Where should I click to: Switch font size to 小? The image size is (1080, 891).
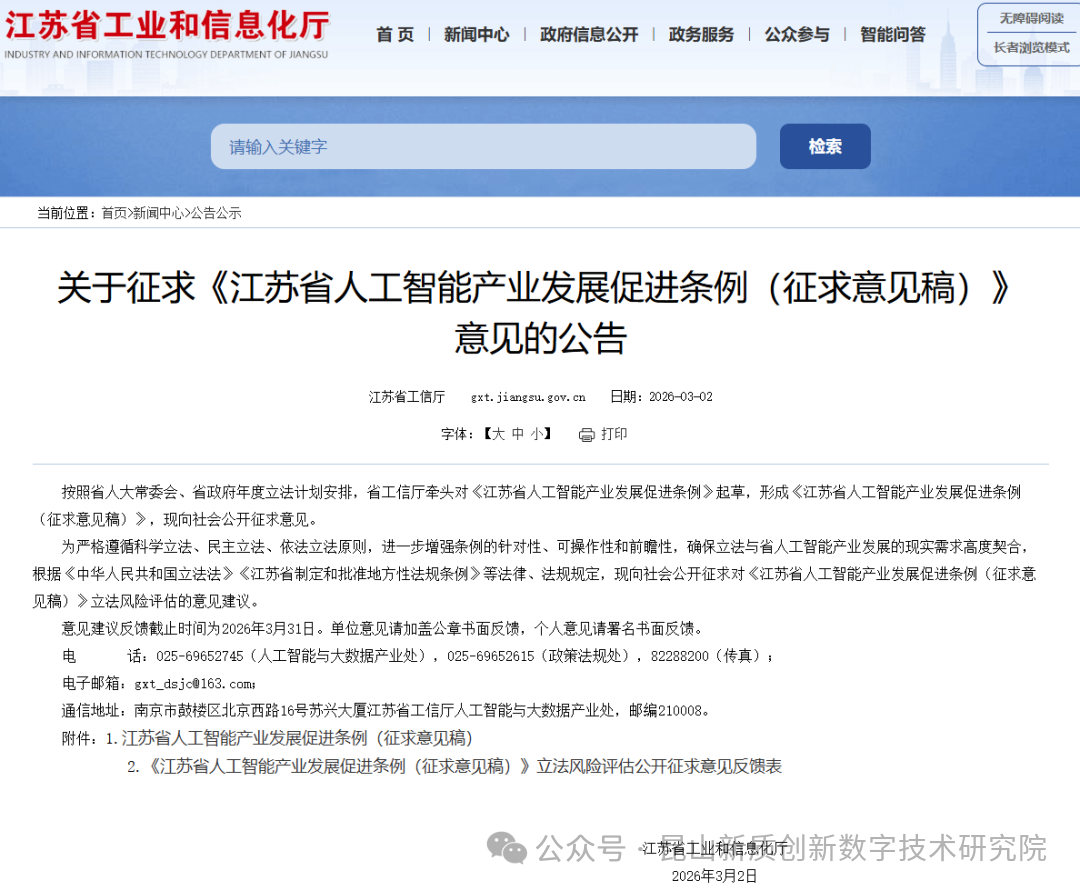coord(537,434)
